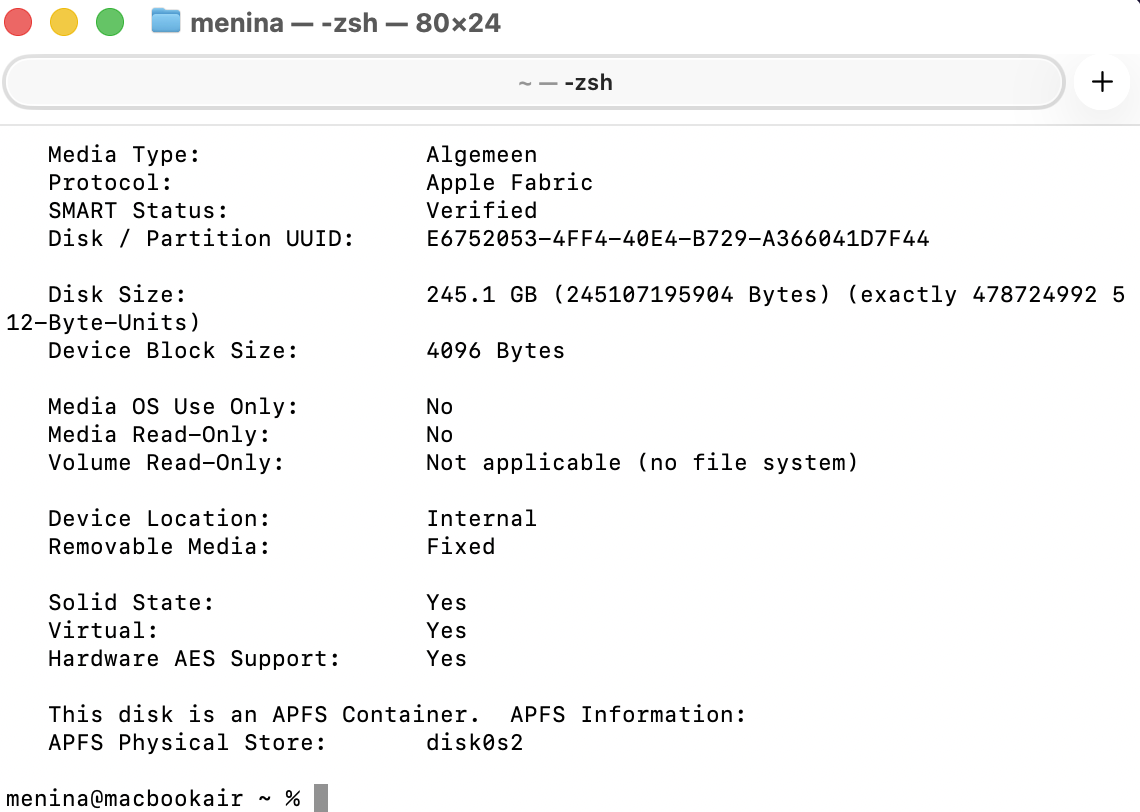Click the "Internal" device location value
The width and height of the screenshot is (1140, 812).
pyautogui.click(x=481, y=519)
